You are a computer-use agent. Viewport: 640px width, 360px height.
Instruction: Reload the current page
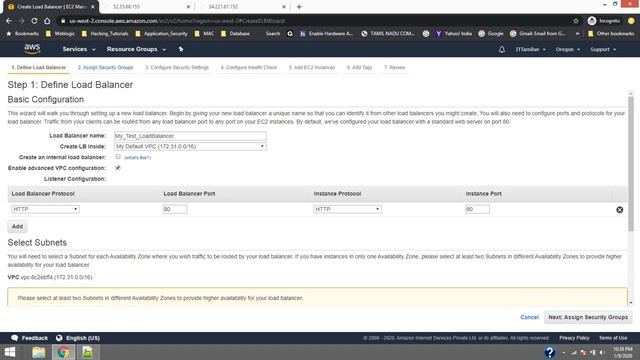click(34, 21)
